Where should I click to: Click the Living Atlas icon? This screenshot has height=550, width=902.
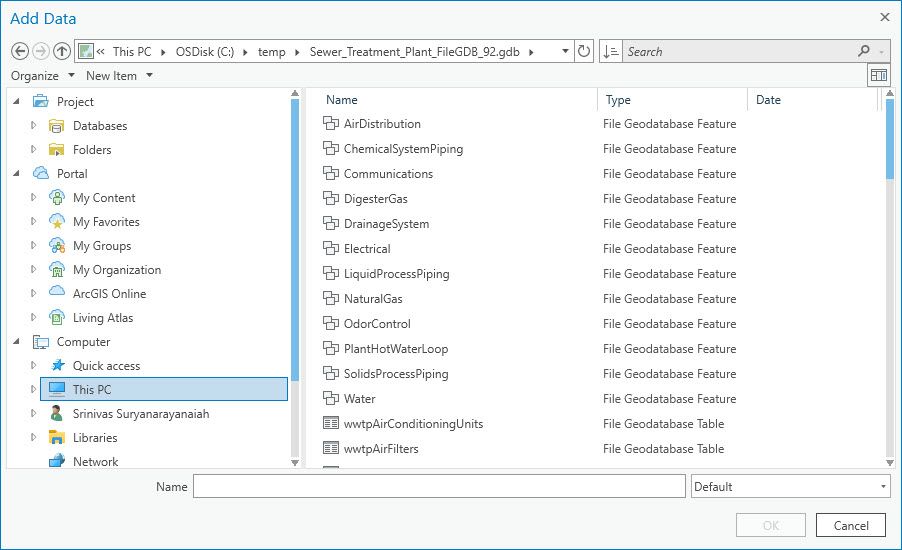click(56, 318)
